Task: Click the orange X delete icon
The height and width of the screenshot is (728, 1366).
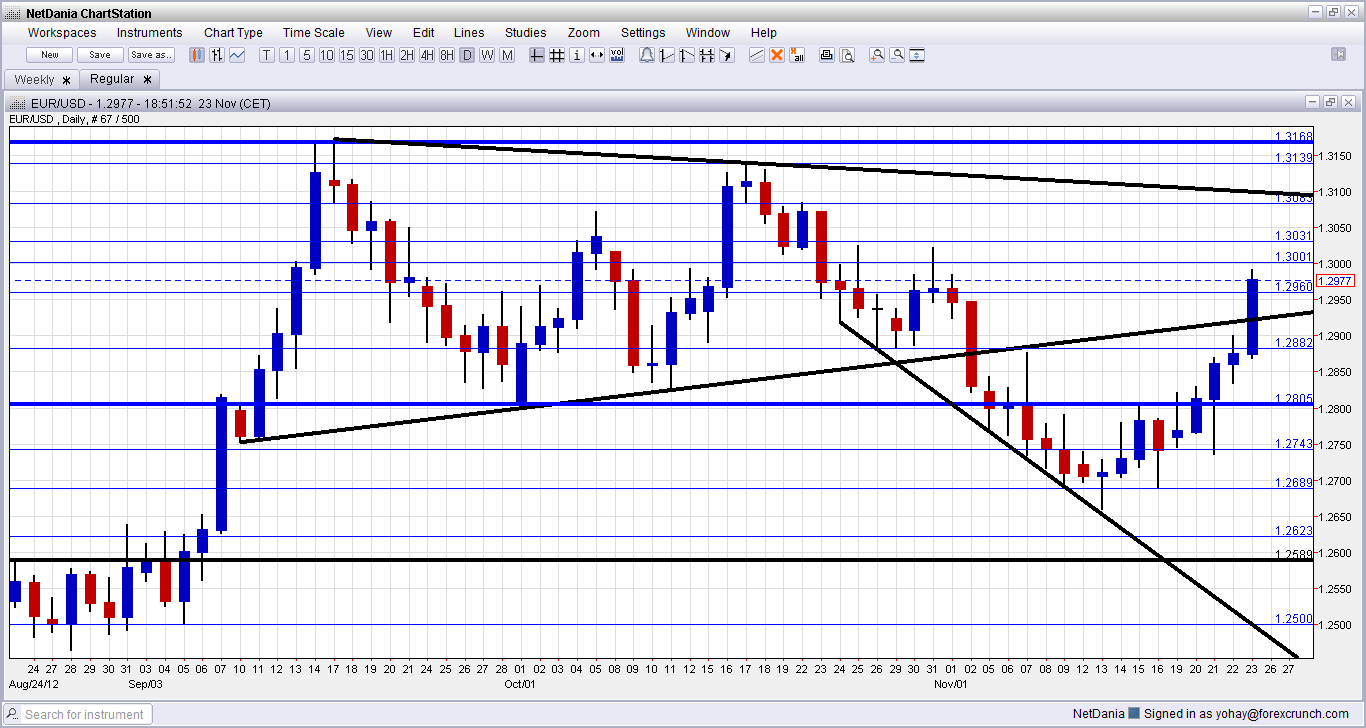Action: pyautogui.click(x=777, y=55)
